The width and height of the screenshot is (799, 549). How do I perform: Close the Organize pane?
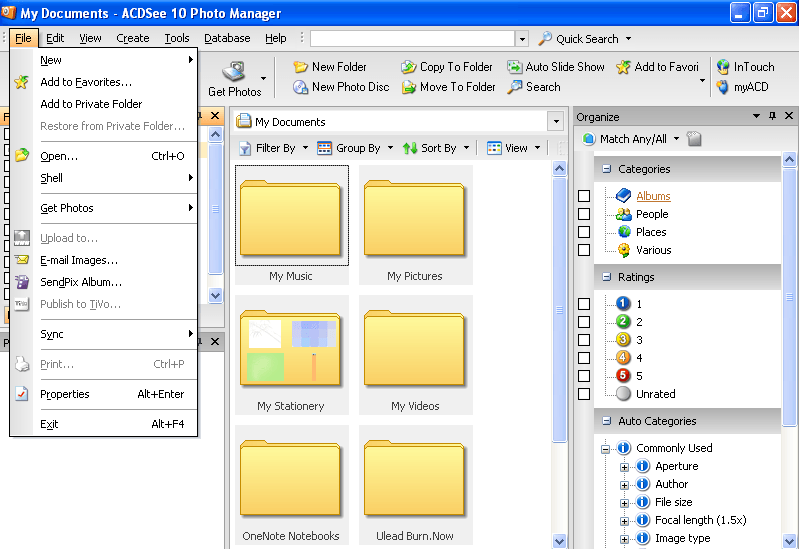[x=789, y=116]
